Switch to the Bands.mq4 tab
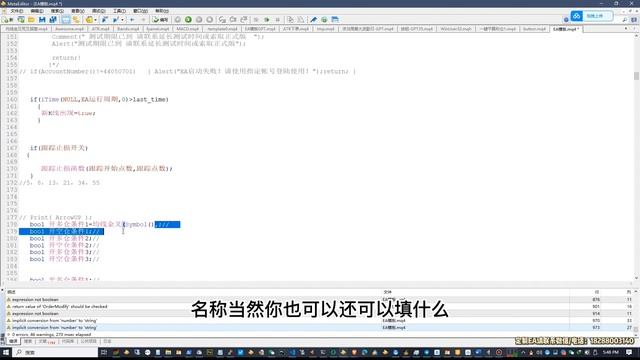This screenshot has height=360, width=640. pyautogui.click(x=128, y=29)
